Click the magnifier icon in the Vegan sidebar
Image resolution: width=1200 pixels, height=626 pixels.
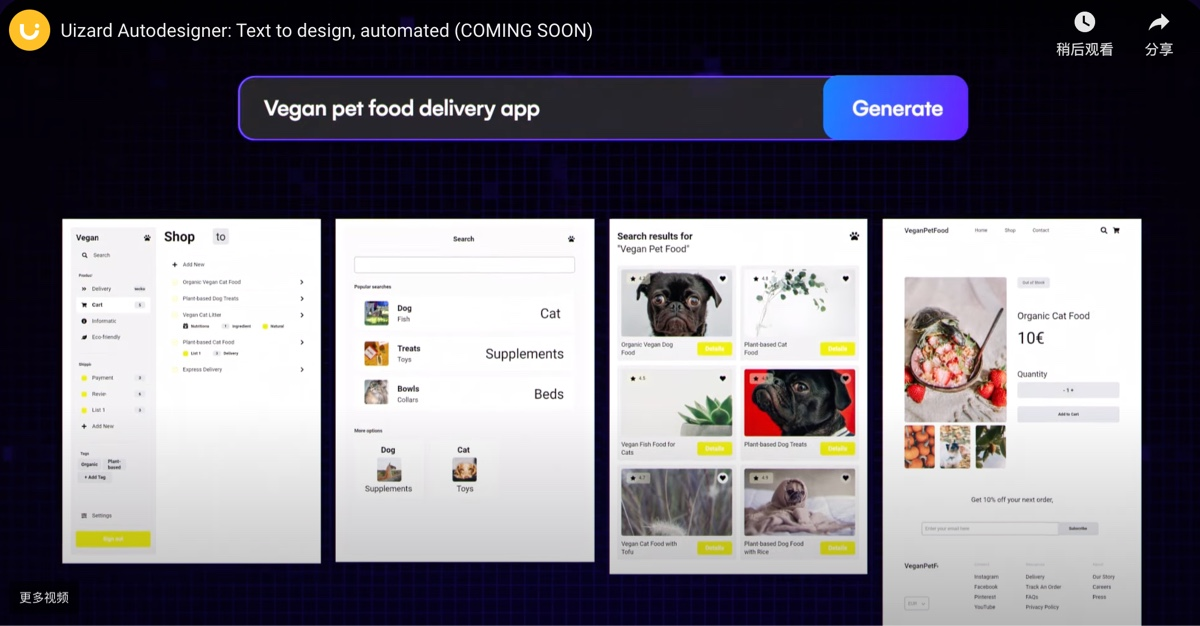coord(85,255)
